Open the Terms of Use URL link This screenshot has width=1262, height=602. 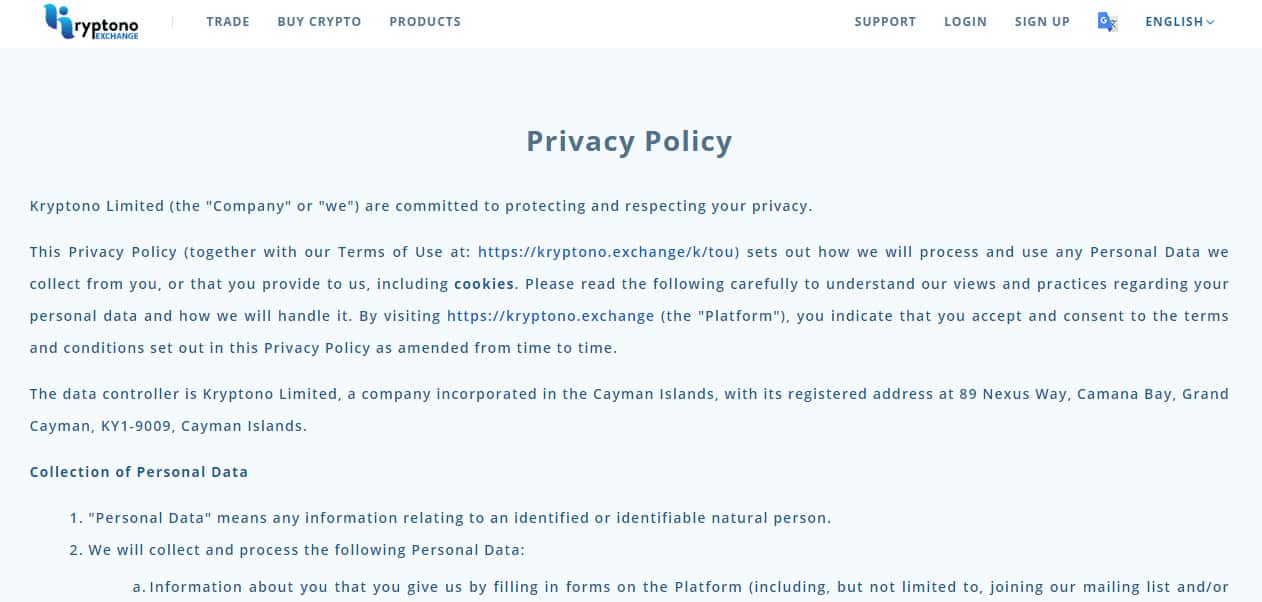click(608, 252)
